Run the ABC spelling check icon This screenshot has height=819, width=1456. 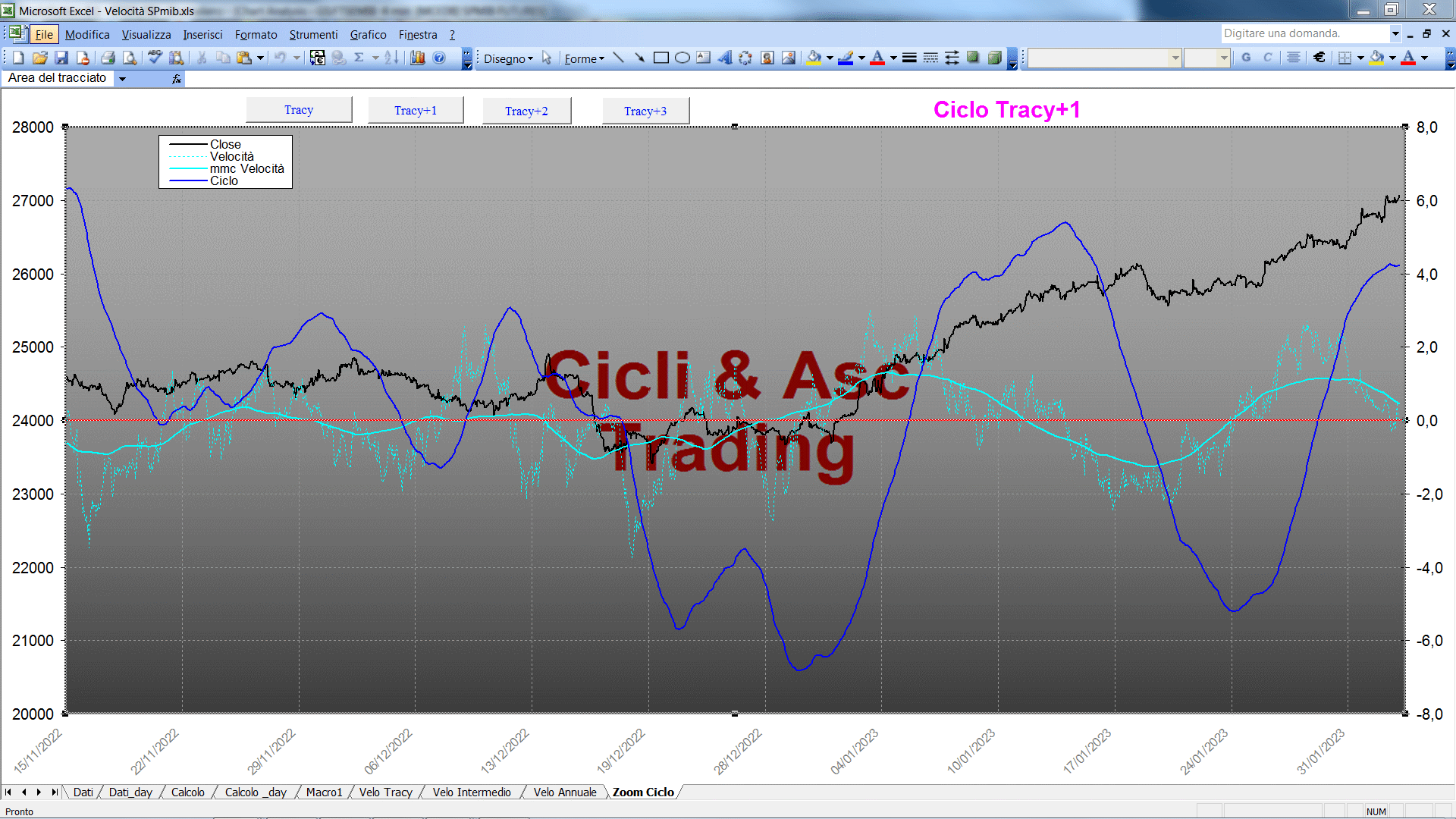coord(155,58)
